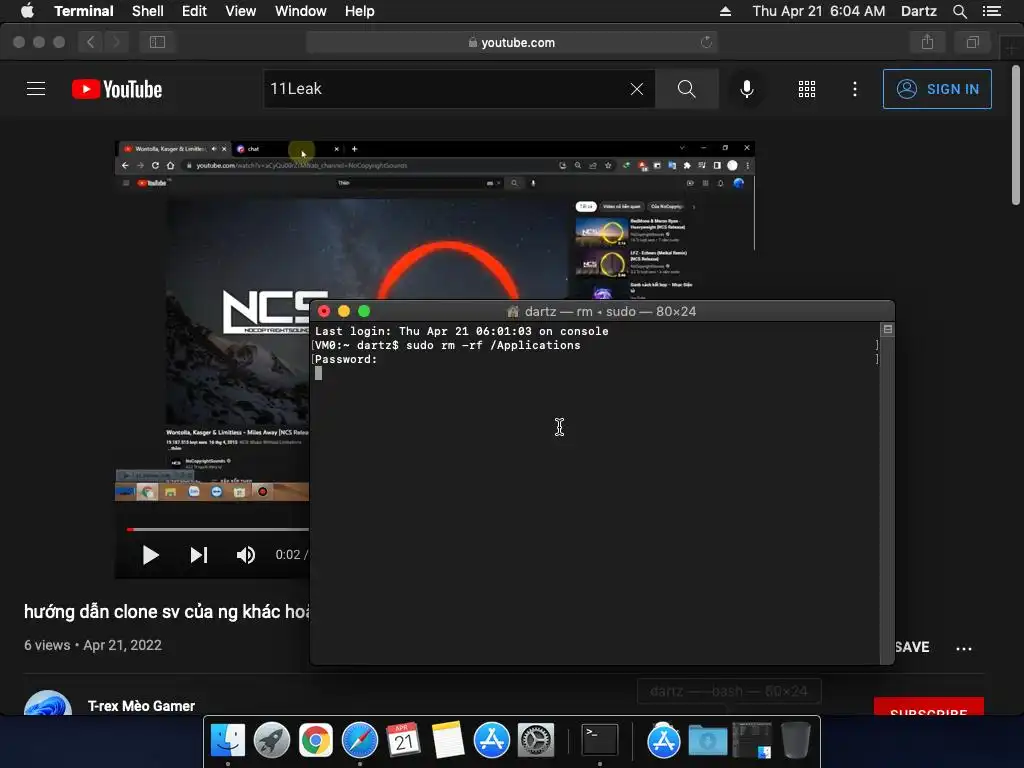
Task: Open Launchpad from the Dock
Action: tap(272, 741)
